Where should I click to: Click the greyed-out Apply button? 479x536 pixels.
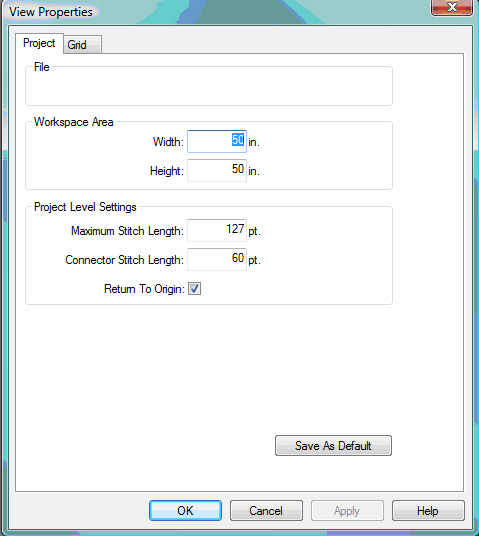347,510
